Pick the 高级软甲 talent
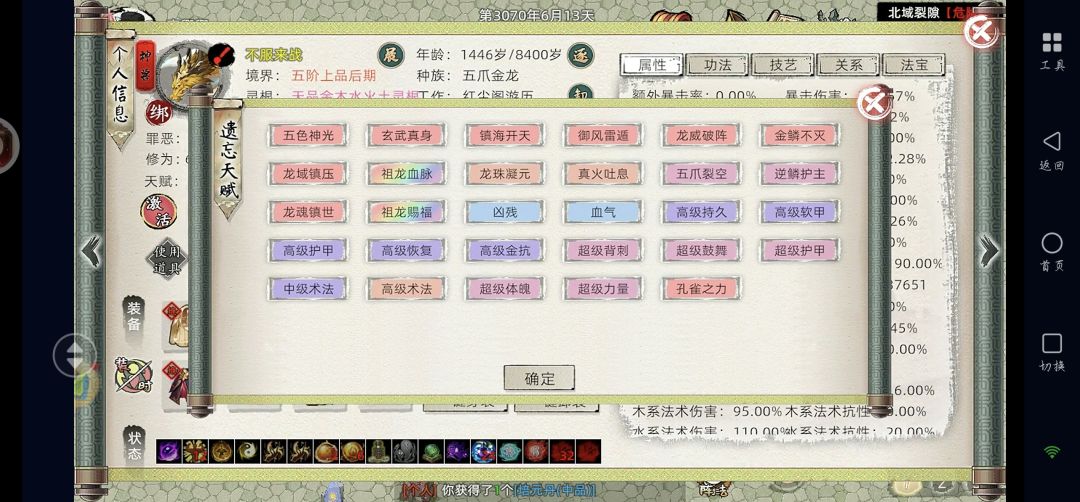This screenshot has width=1080, height=502. (800, 212)
